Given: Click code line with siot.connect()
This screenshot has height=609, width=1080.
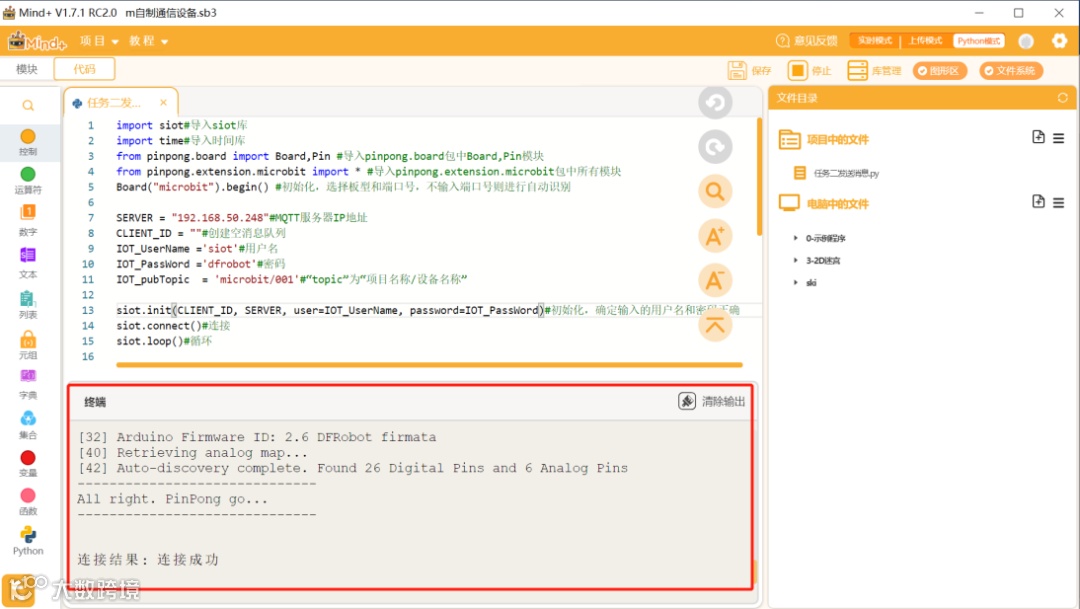Looking at the screenshot, I should pos(173,326).
